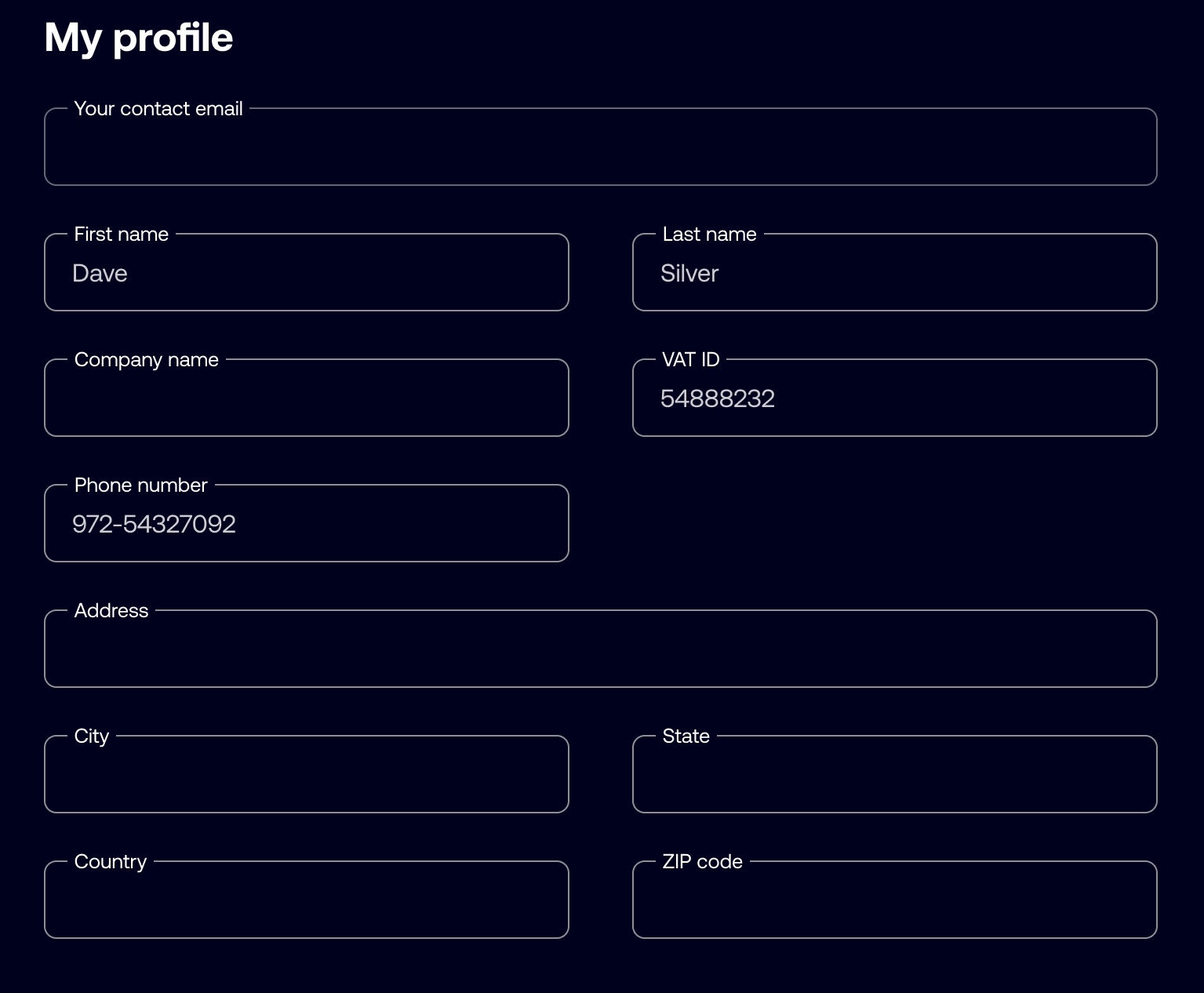Viewport: 1204px width, 993px height.
Task: Select the Country input field
Action: [307, 900]
